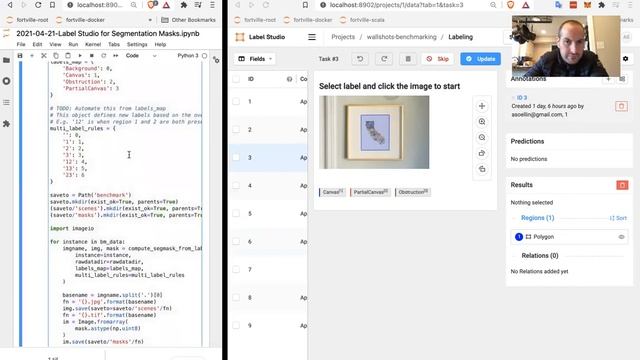Click the Update button
Image resolution: width=640 pixels, height=360 pixels.
pyautogui.click(x=480, y=59)
